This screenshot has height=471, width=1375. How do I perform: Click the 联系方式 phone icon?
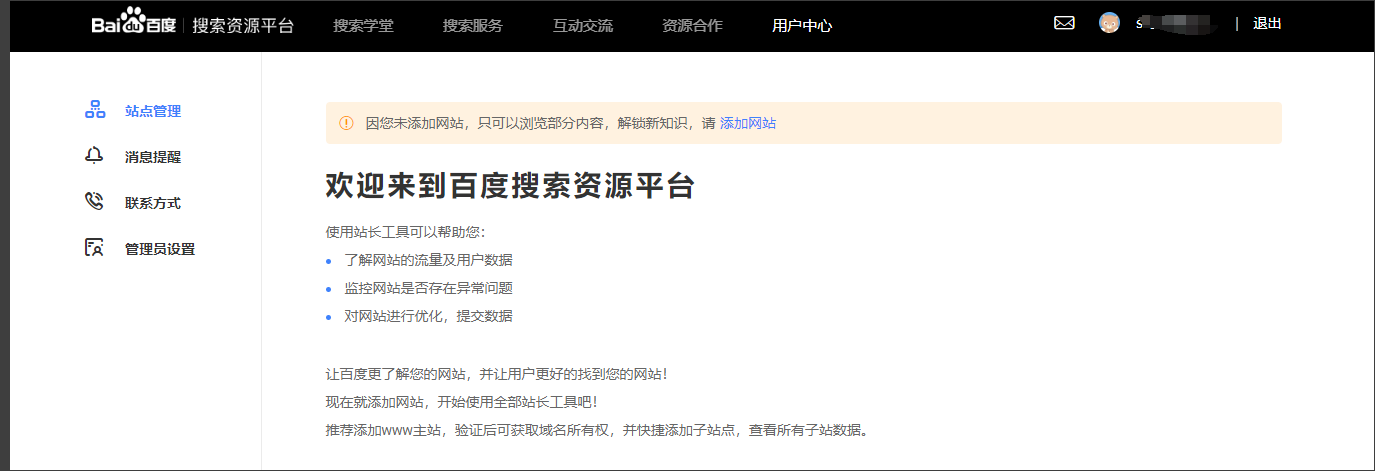tap(95, 202)
